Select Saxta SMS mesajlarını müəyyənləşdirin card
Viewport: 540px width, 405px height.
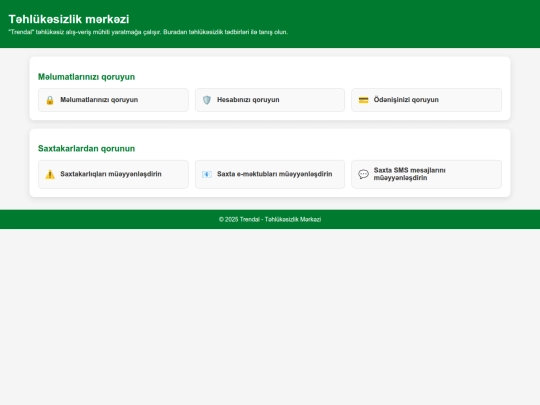(x=426, y=174)
